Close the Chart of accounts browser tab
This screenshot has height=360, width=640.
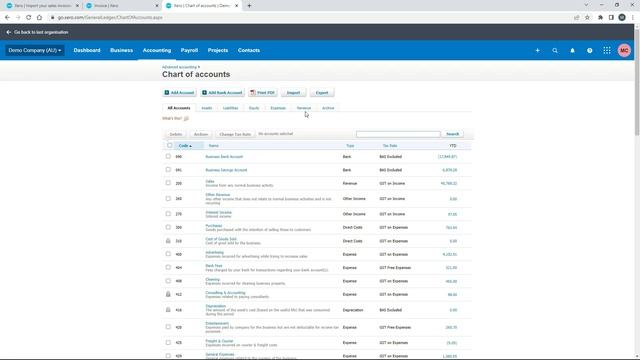236,6
